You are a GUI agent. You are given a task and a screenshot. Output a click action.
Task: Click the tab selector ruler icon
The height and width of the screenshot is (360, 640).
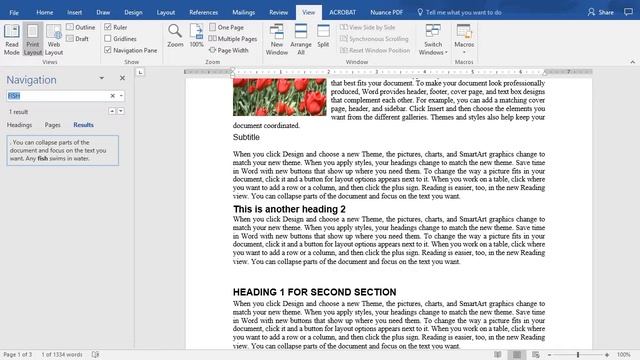pos(140,72)
